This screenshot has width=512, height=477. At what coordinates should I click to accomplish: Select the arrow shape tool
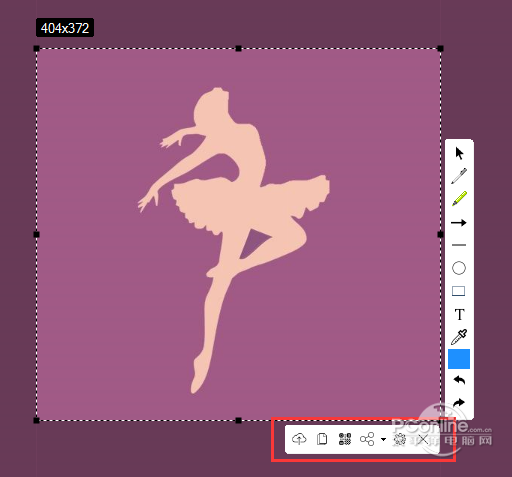click(459, 223)
